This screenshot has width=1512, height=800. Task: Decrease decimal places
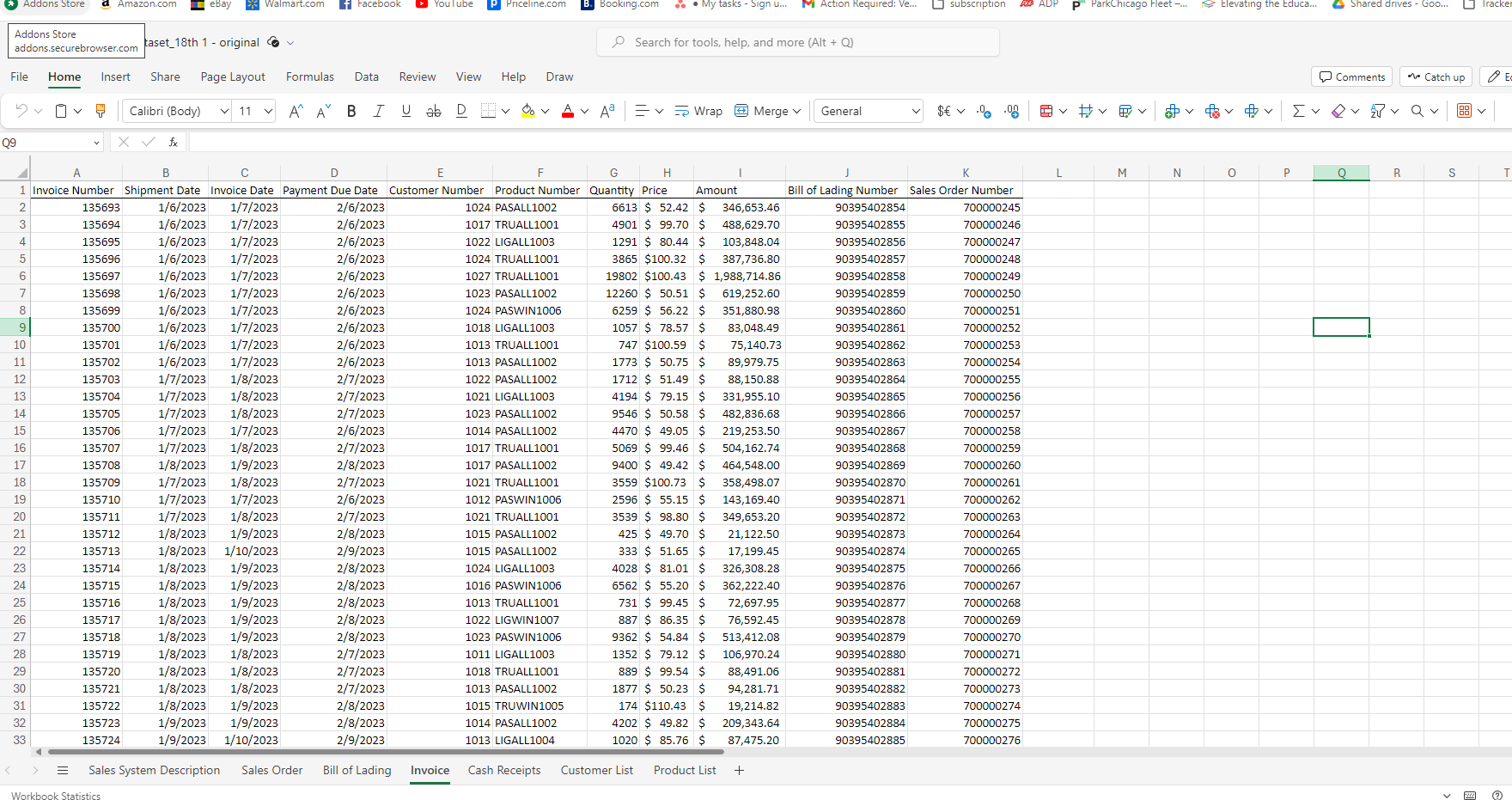1012,111
